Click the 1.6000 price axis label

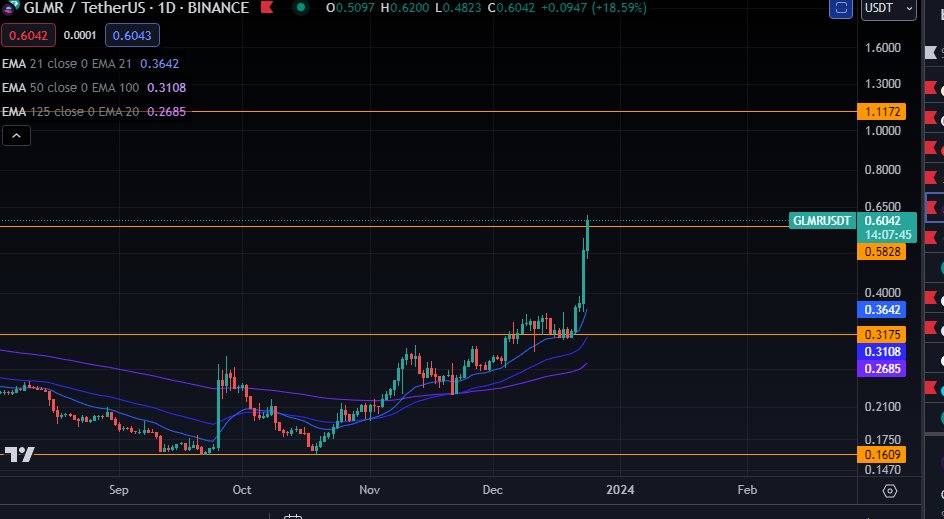(x=883, y=48)
